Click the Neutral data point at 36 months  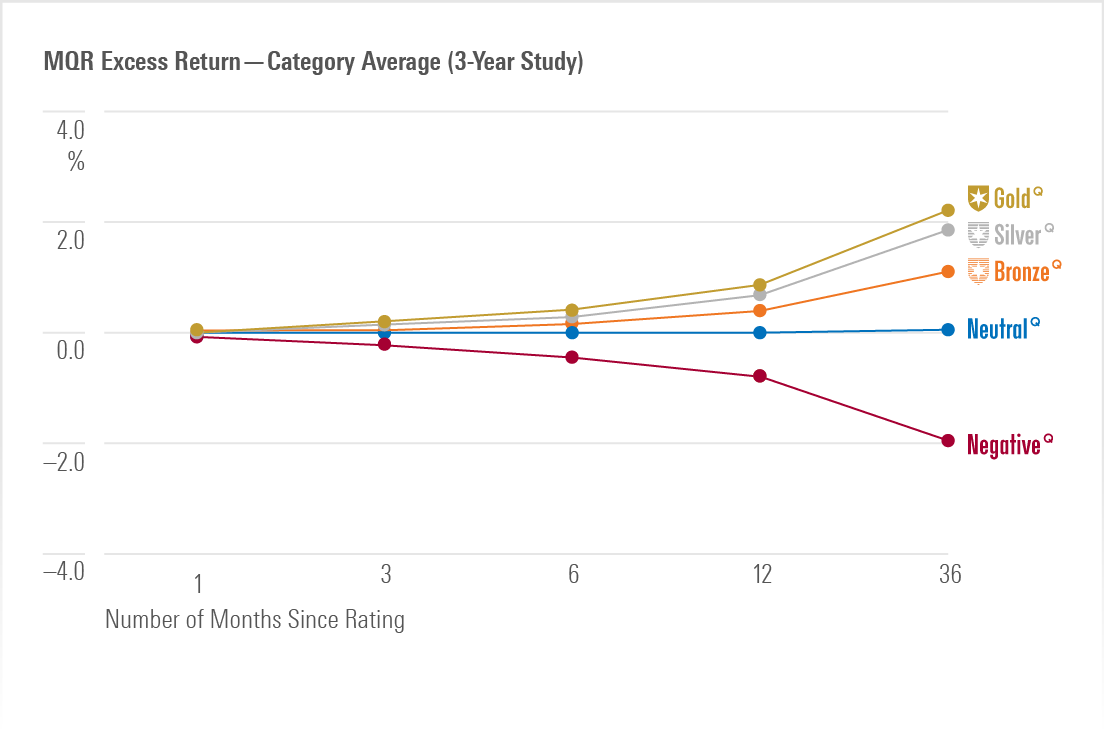click(948, 330)
